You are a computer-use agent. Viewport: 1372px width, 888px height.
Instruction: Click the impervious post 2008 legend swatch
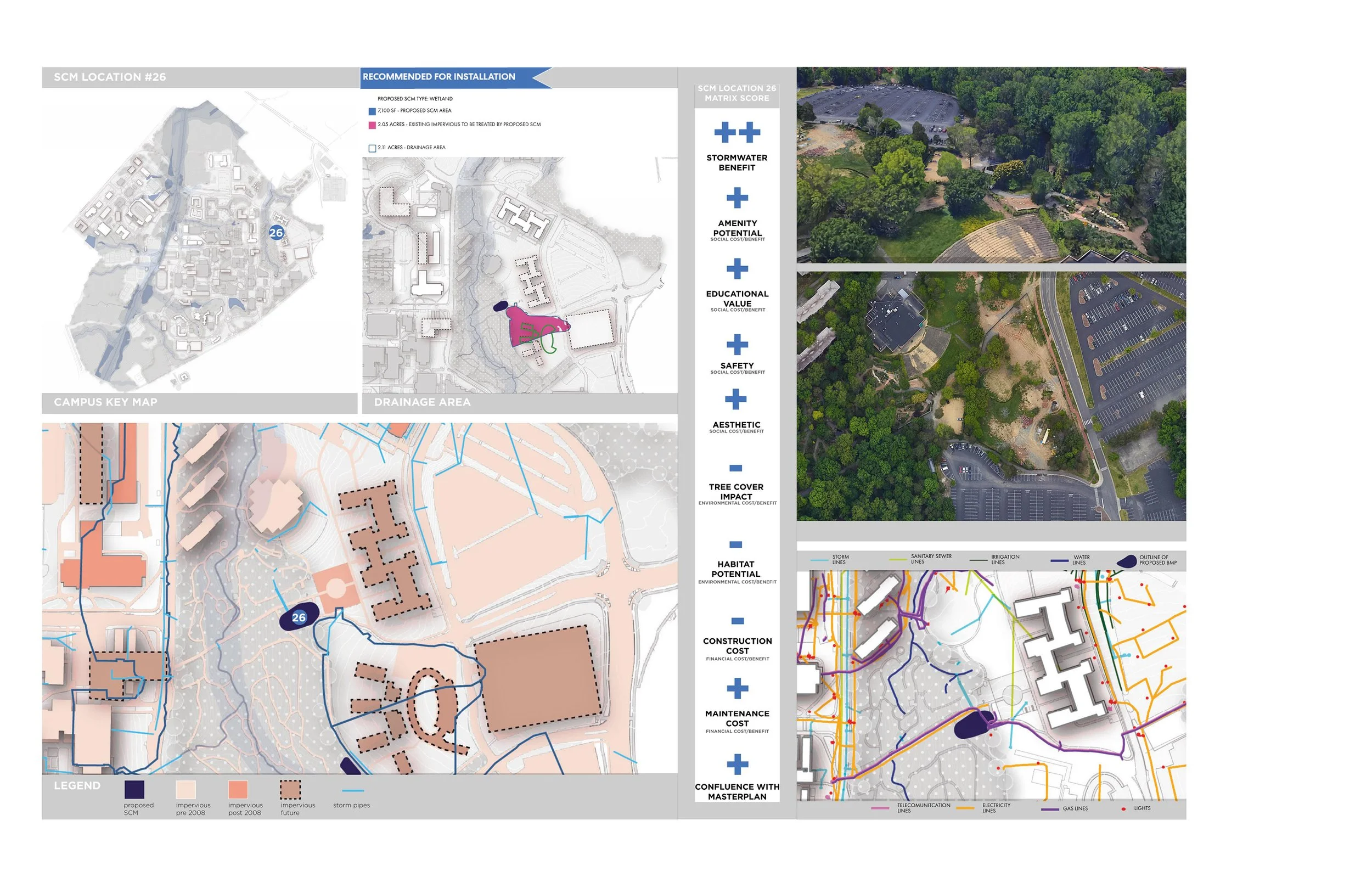[238, 789]
